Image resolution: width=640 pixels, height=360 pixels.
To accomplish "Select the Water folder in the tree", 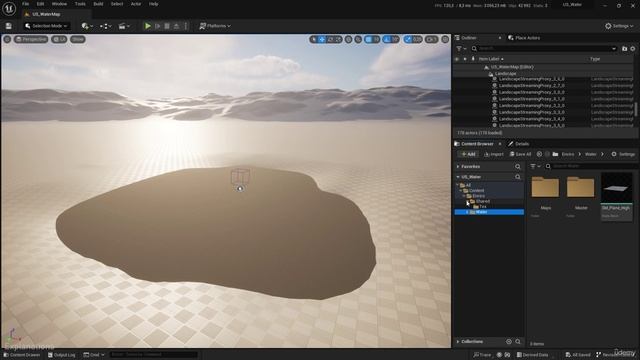I will pyautogui.click(x=489, y=212).
